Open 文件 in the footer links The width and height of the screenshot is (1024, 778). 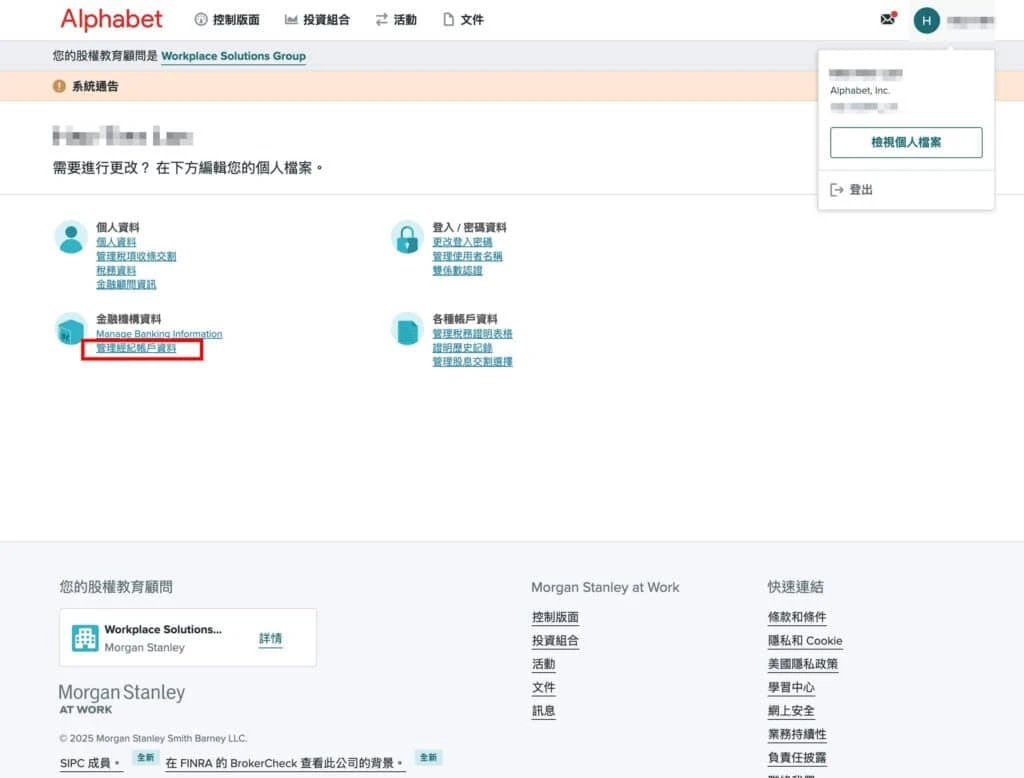tap(543, 688)
